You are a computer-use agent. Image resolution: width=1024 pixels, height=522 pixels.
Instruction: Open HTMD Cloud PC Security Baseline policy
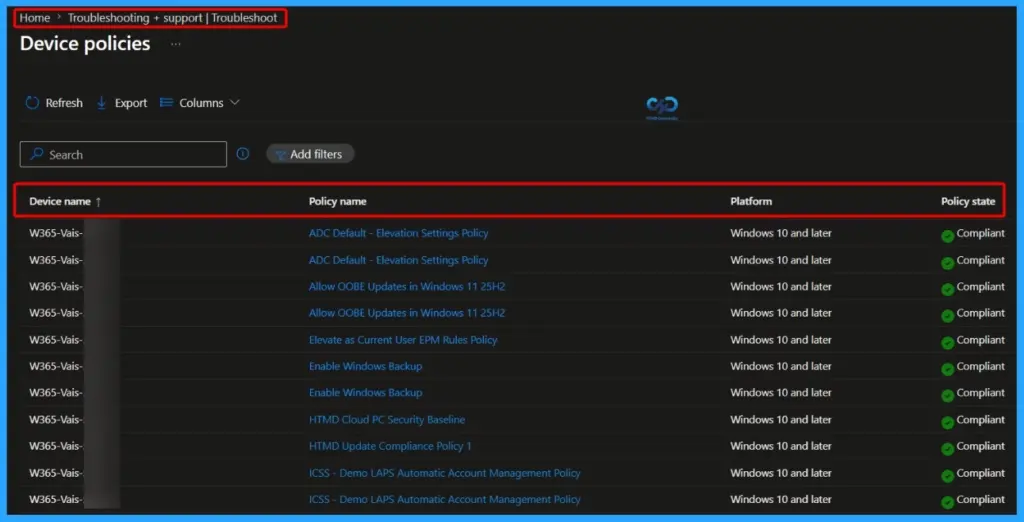[387, 419]
